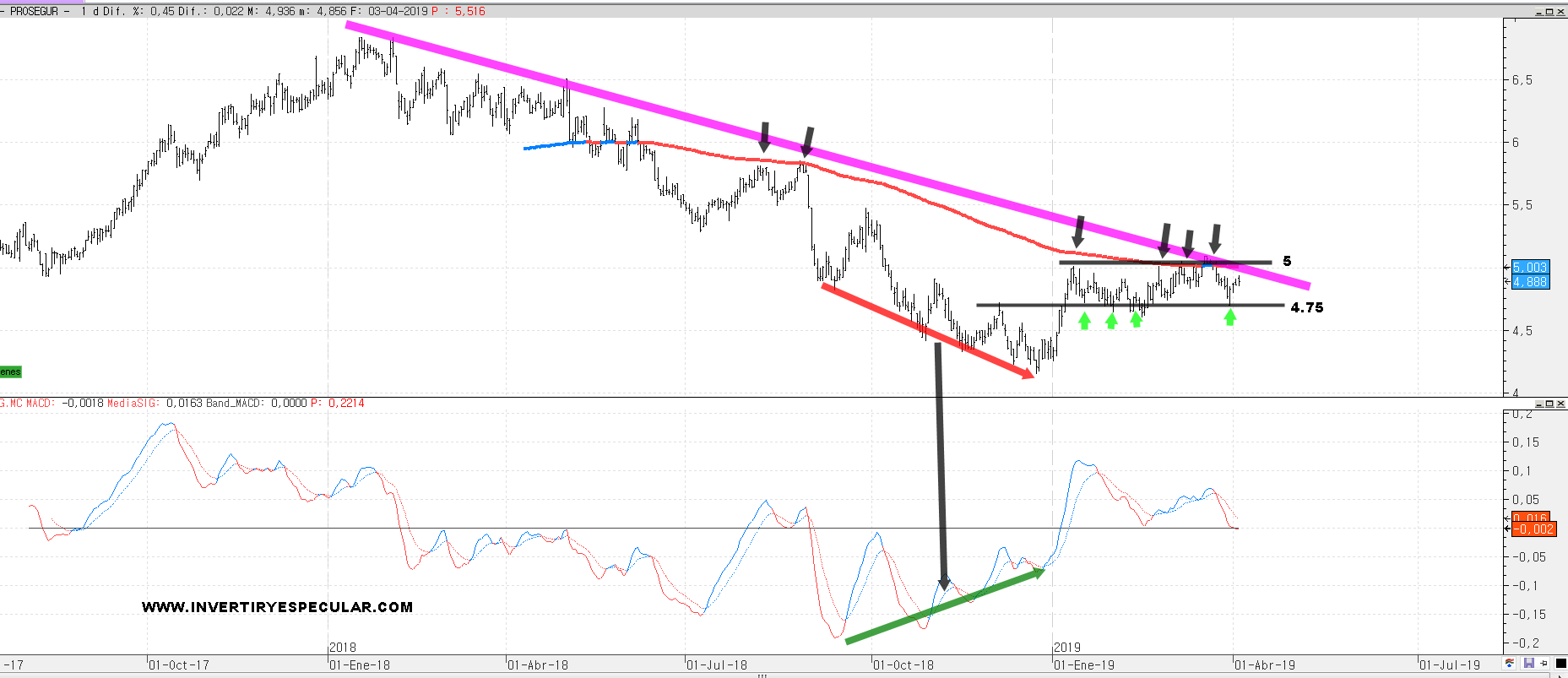Click the black color square in bottom corner
Screen dimensions: 1568x678
pyautogui.click(x=1560, y=664)
